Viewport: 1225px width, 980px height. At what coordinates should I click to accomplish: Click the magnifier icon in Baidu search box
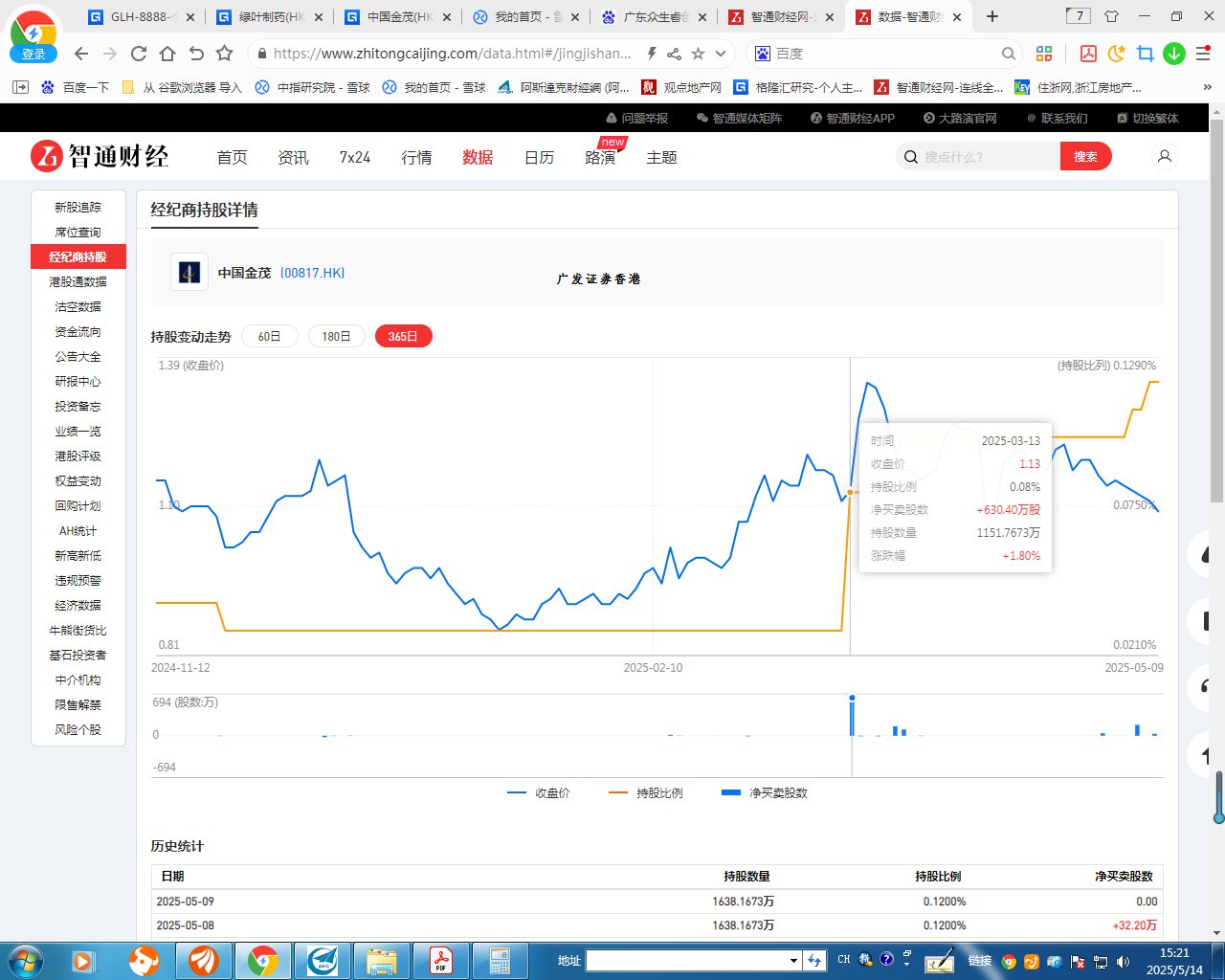1009,54
